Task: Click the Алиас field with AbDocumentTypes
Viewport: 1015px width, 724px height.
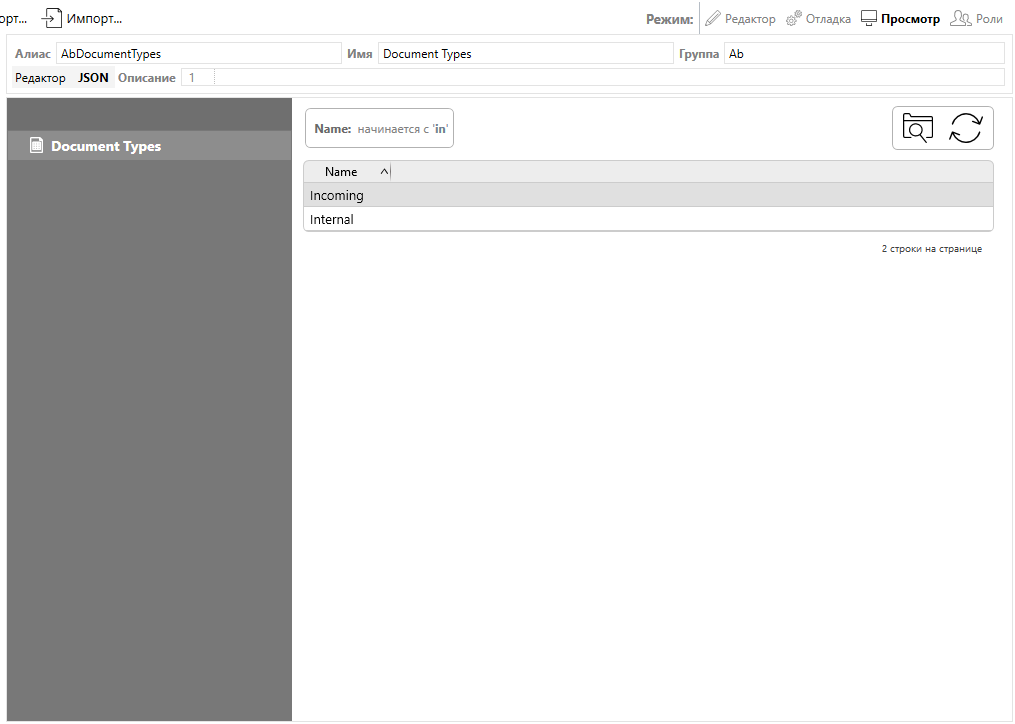Action: pyautogui.click(x=198, y=54)
